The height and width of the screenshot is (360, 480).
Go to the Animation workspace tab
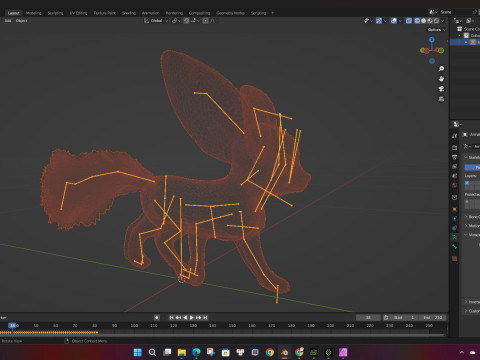[x=151, y=13]
